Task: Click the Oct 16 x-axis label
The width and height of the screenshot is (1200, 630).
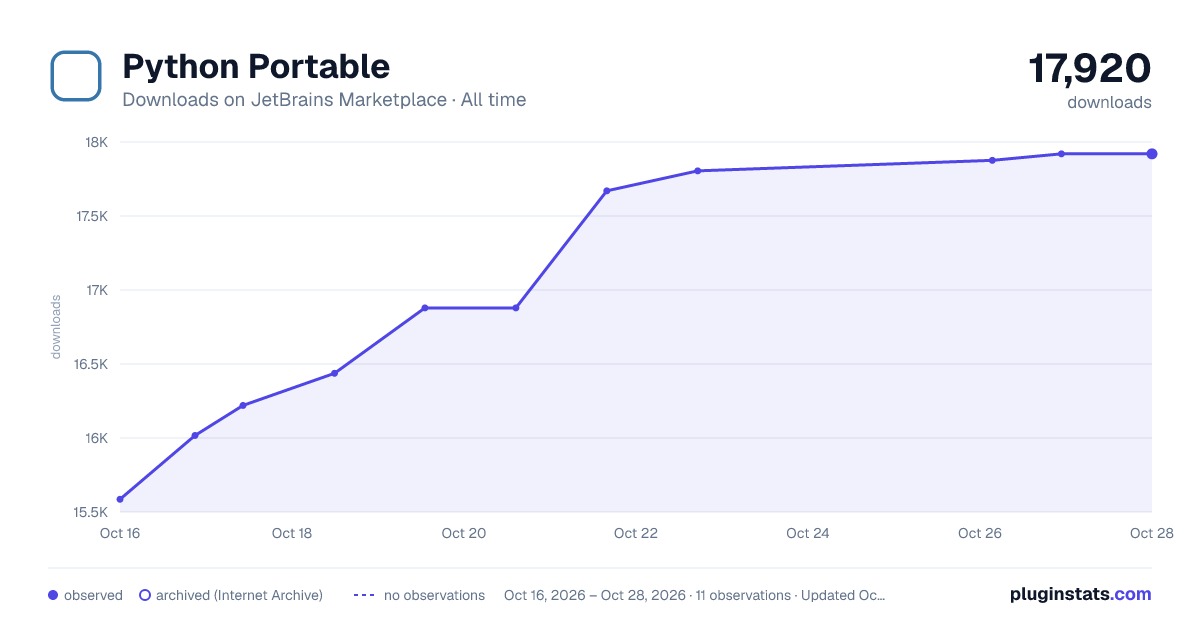Action: [120, 533]
